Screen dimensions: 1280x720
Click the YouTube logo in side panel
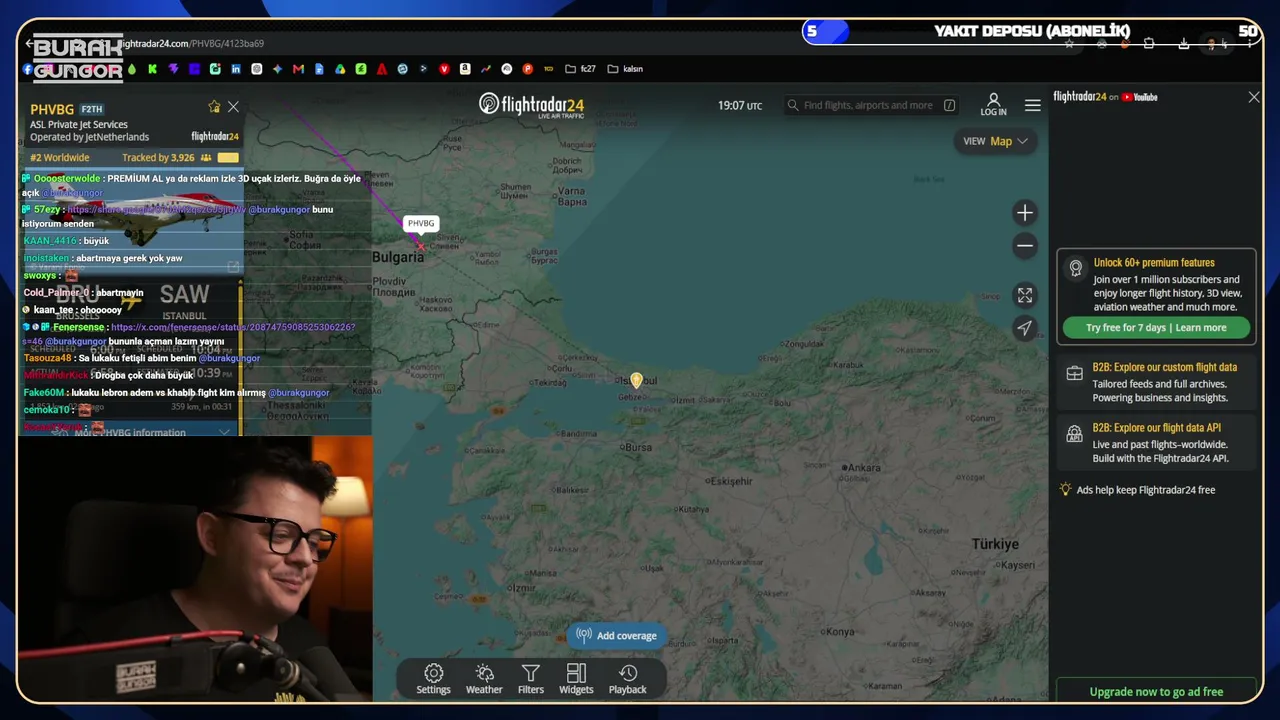1139,97
